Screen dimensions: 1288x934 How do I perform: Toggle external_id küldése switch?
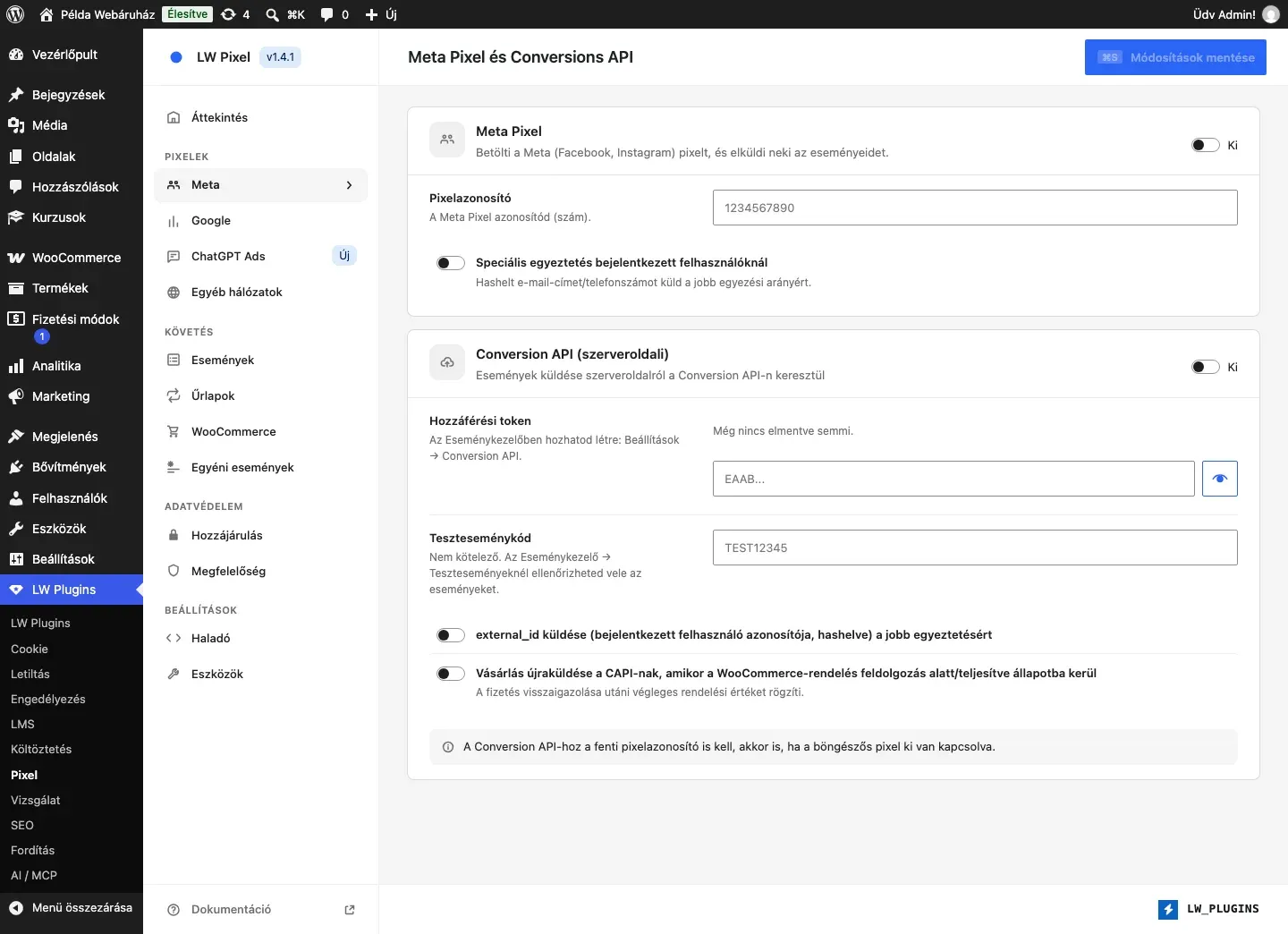(x=451, y=635)
